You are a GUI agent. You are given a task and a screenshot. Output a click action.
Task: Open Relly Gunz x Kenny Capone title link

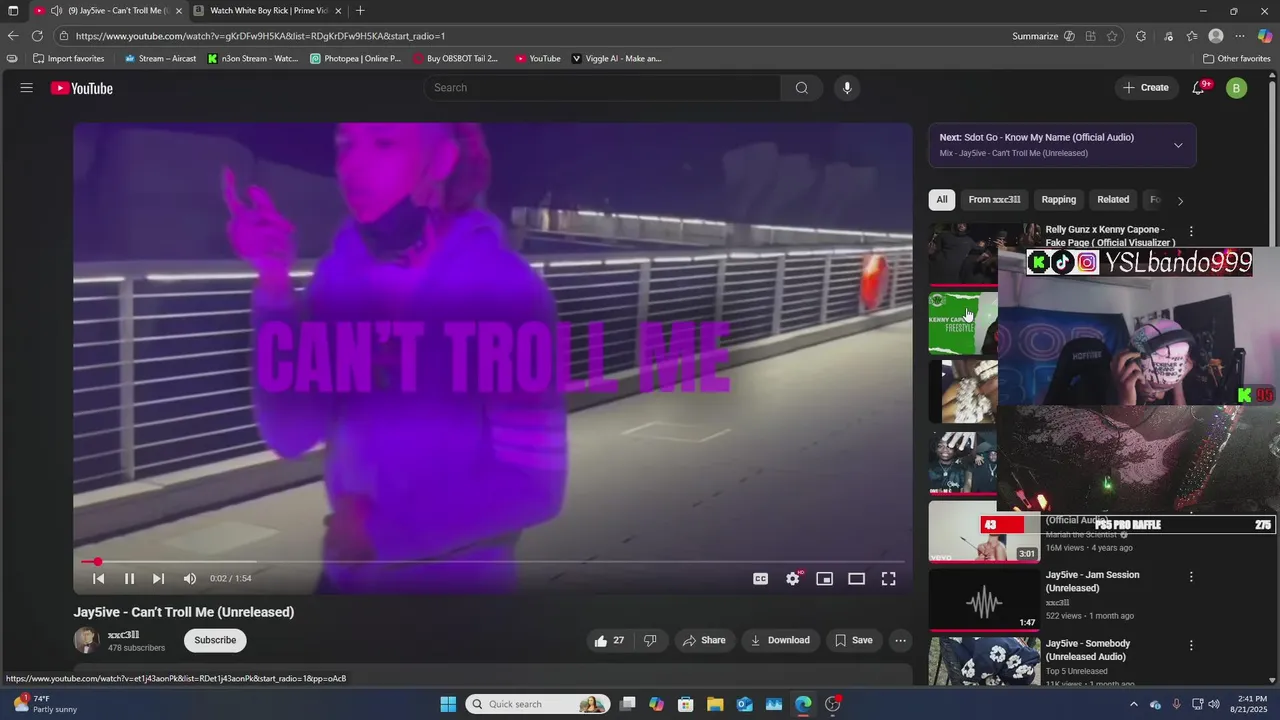click(1110, 236)
